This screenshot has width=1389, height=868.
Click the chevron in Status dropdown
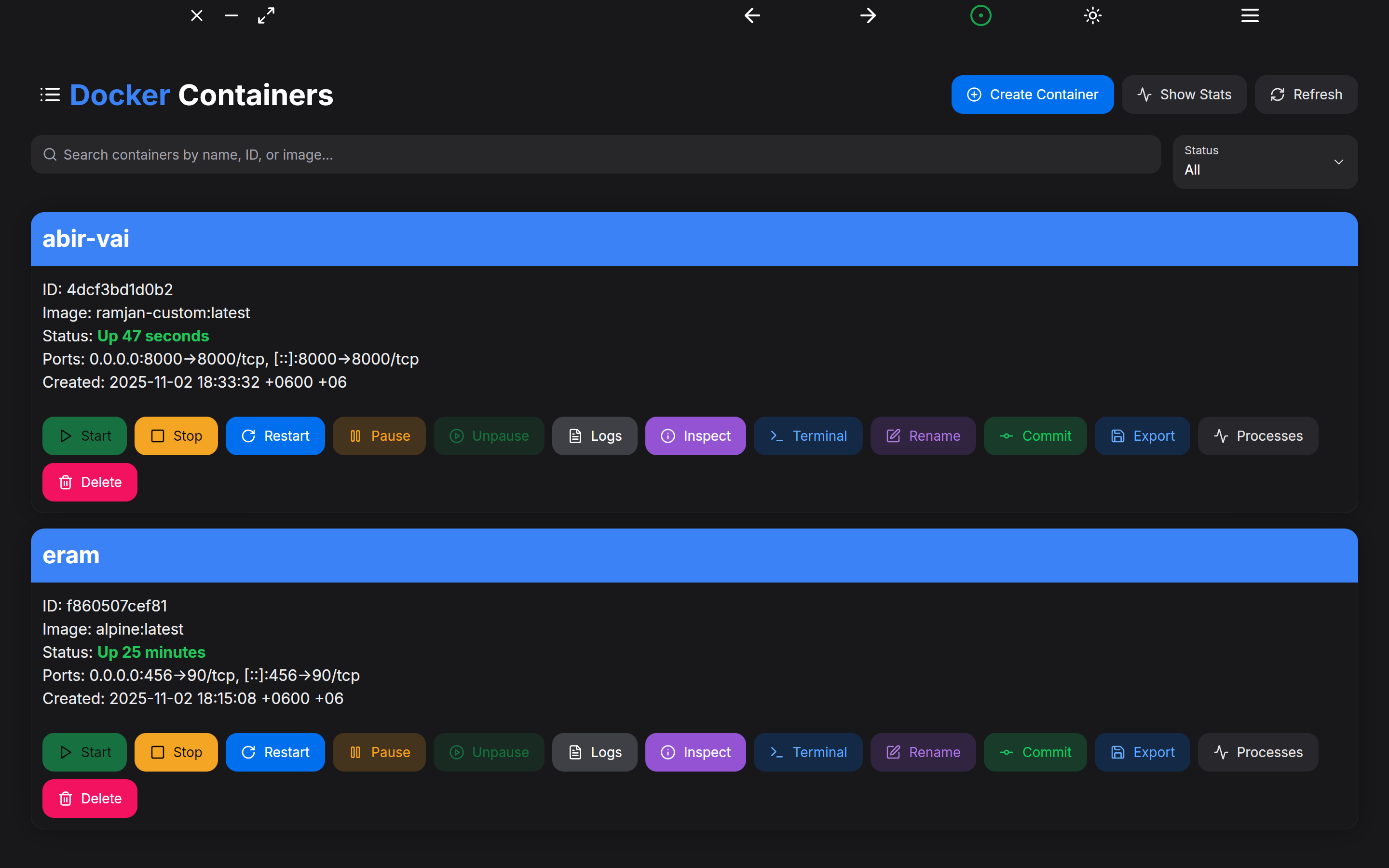click(x=1338, y=162)
